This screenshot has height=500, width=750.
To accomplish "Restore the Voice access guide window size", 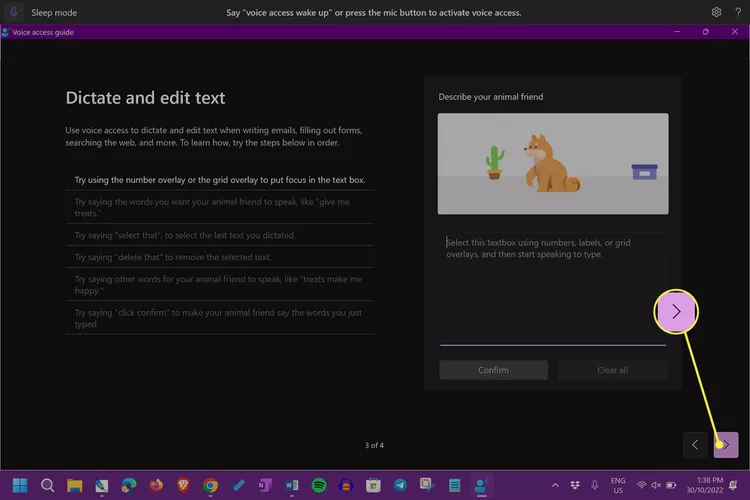I will click(706, 32).
